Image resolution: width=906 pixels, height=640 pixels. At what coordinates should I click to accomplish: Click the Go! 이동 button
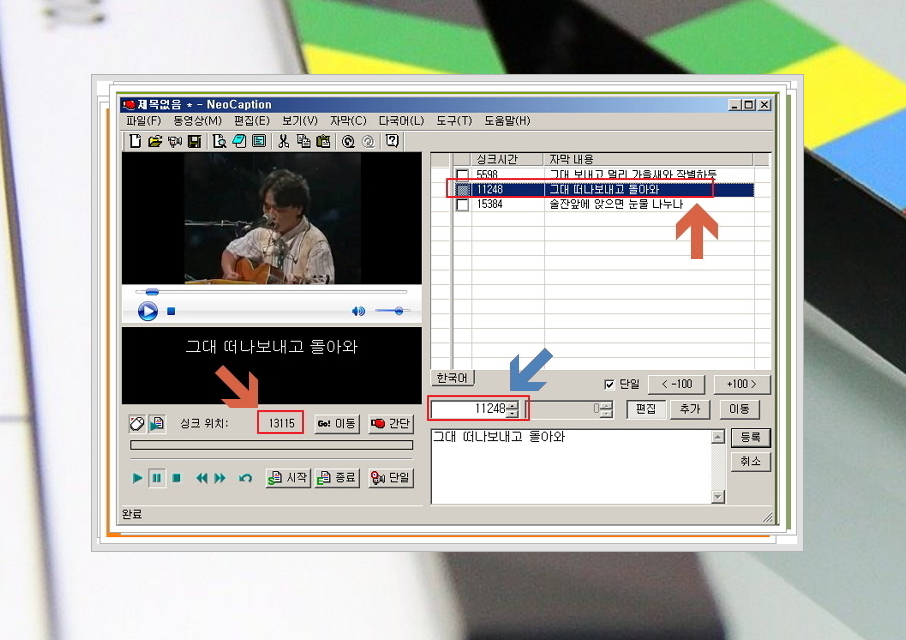point(337,423)
